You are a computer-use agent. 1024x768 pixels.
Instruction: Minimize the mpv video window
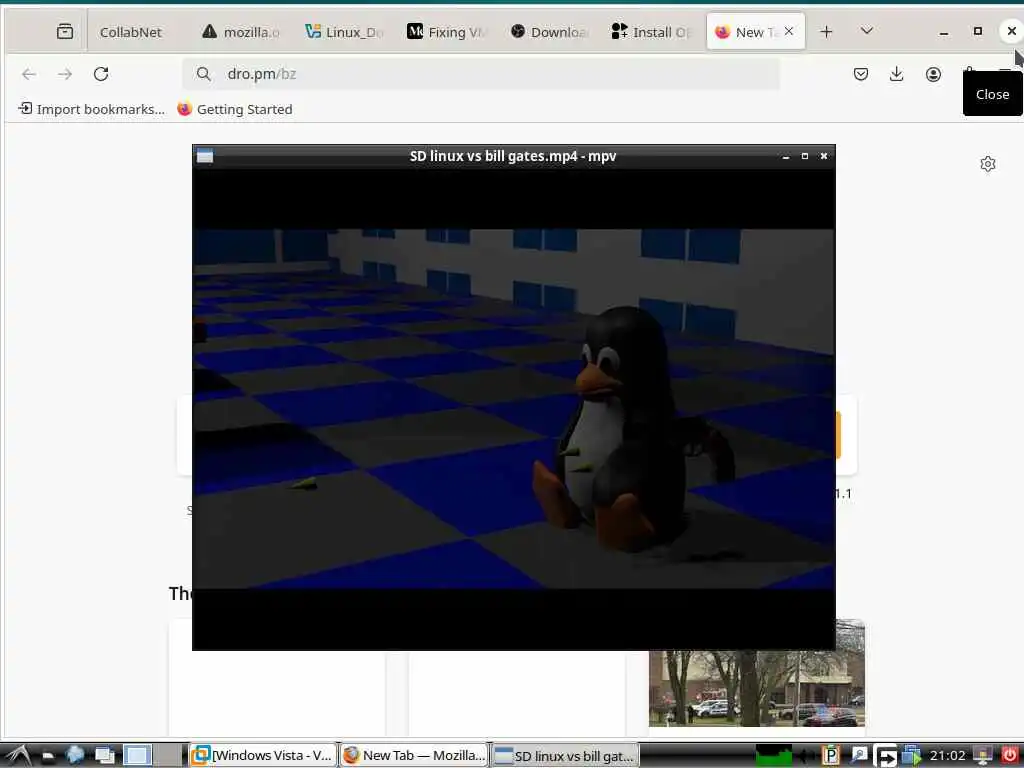pyautogui.click(x=786, y=156)
